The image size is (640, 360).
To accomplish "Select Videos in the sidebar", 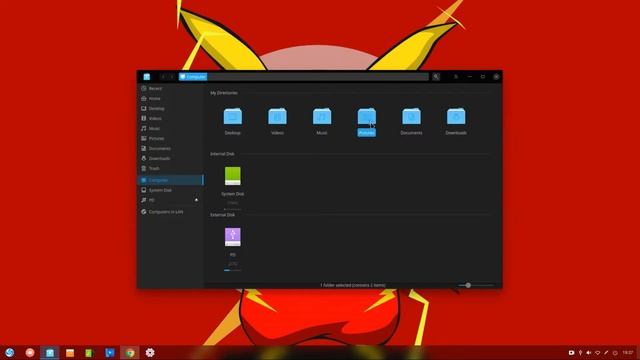I will point(170,118).
